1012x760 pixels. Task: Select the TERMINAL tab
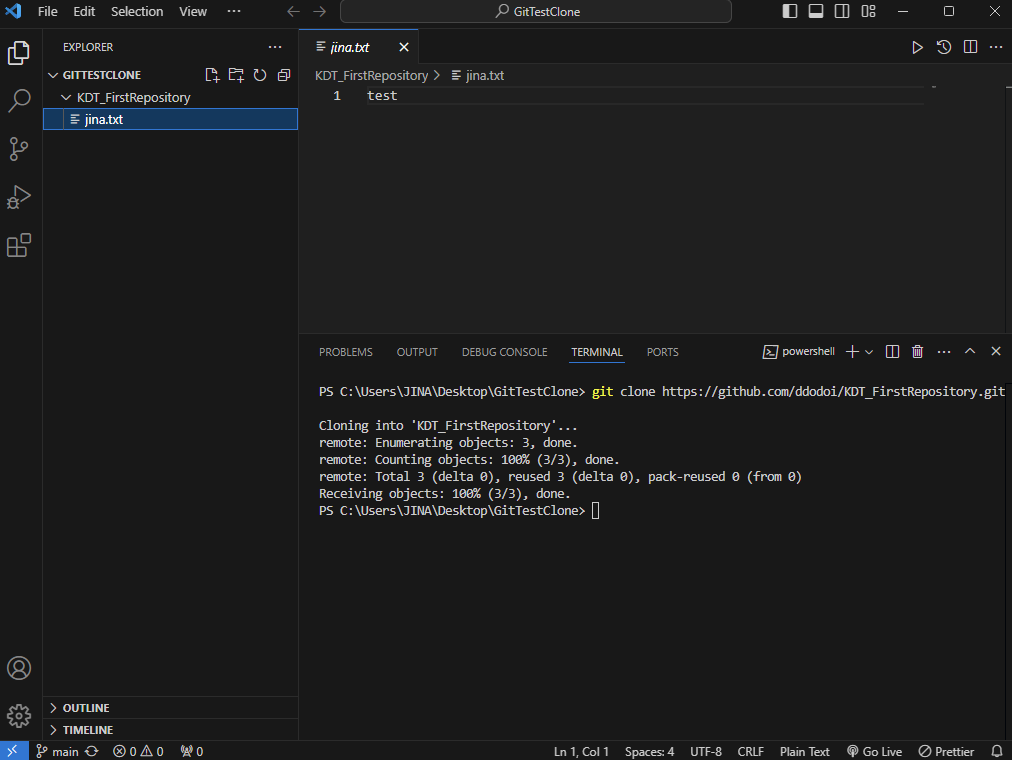tap(597, 352)
